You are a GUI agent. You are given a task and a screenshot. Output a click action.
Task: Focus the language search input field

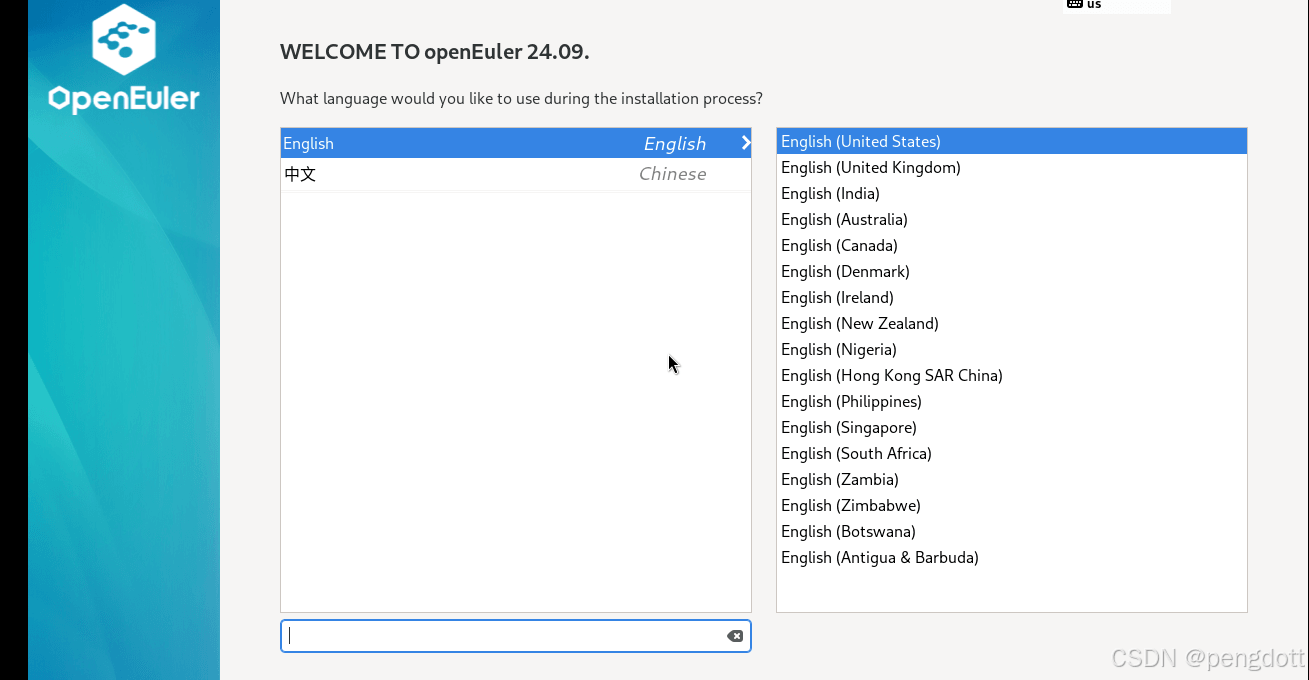pyautogui.click(x=516, y=636)
